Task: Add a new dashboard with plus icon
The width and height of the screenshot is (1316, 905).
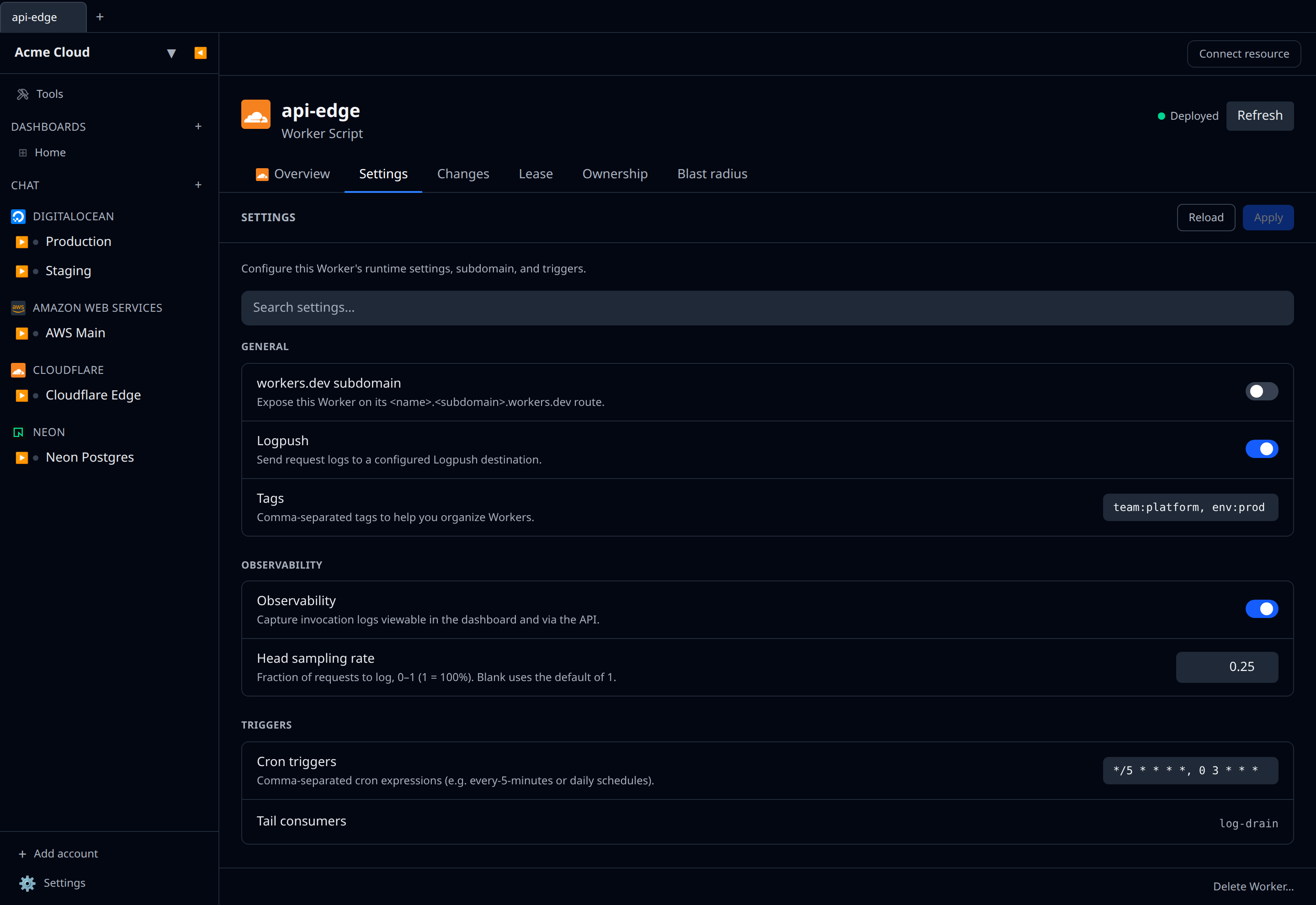Action: coord(198,127)
